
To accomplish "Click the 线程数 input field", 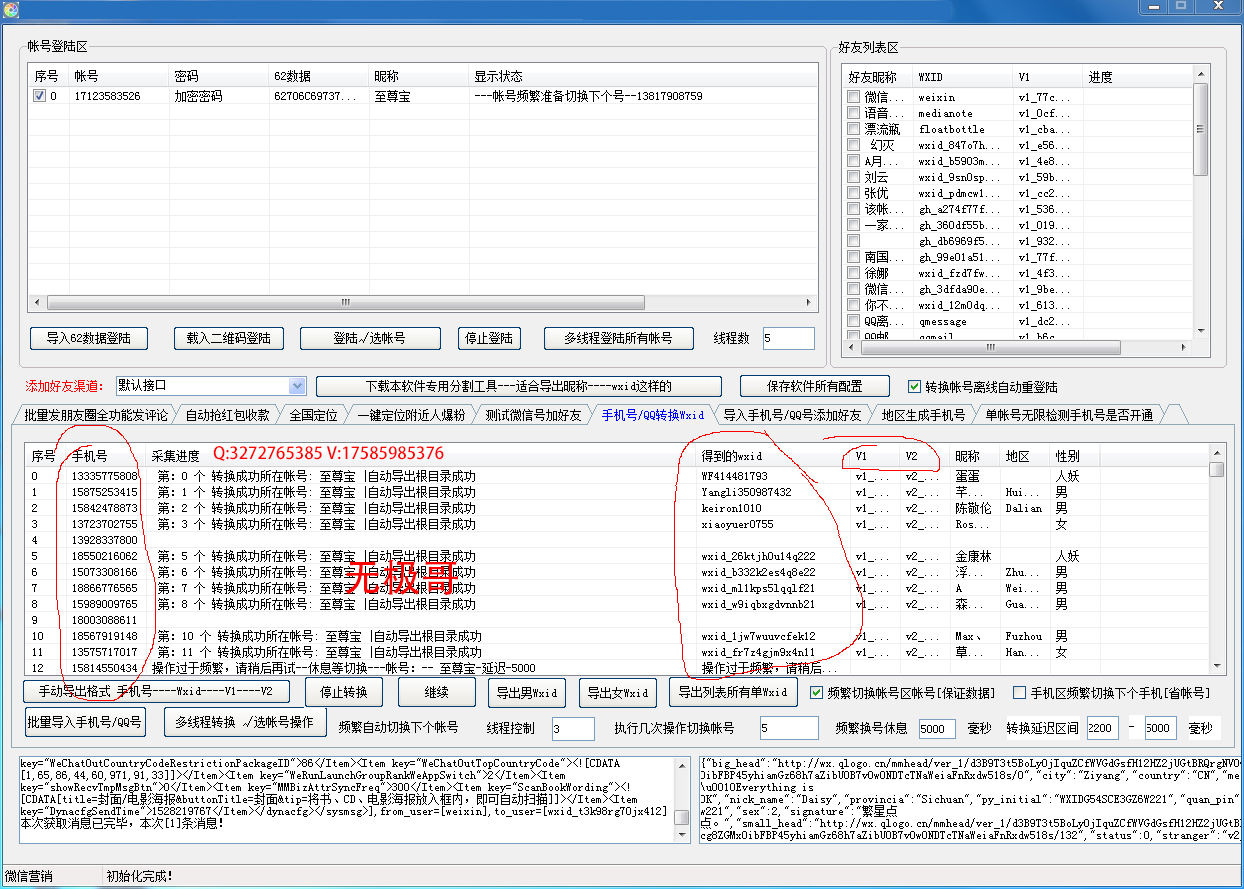I will pyautogui.click(x=788, y=338).
